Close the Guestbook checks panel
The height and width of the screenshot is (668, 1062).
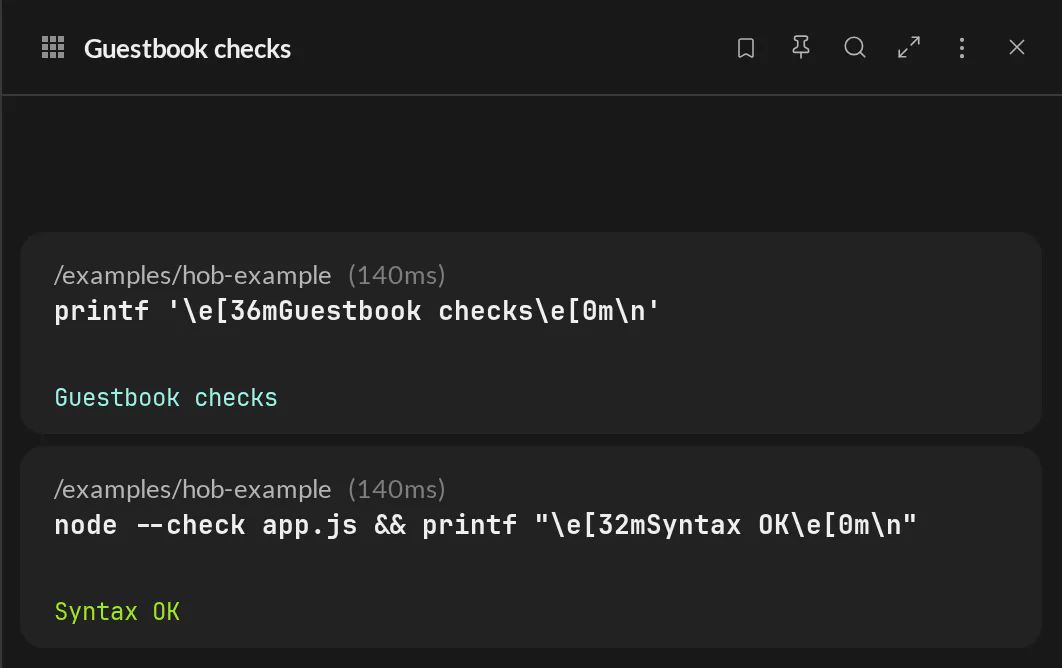[1017, 47]
